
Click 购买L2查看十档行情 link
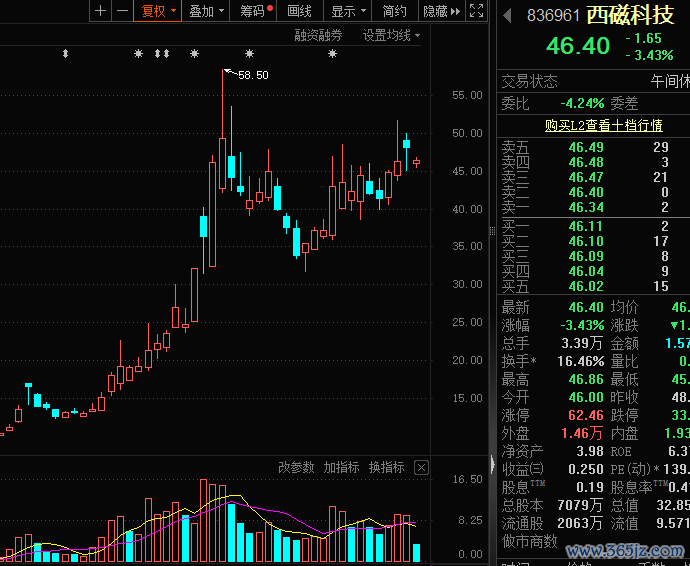[604, 125]
